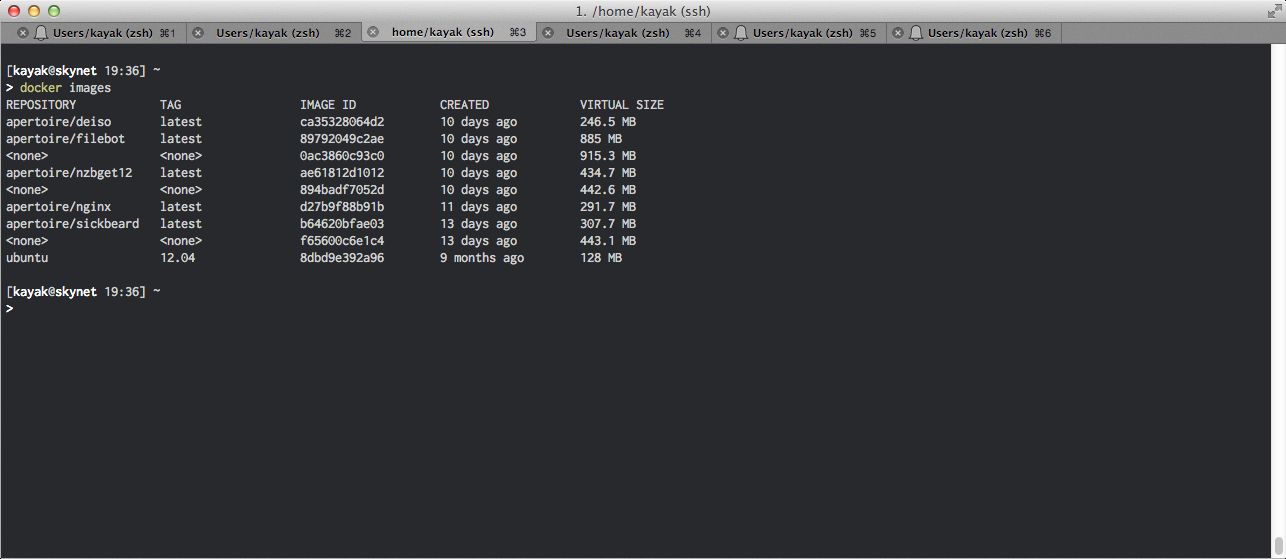The image size is (1286, 559).
Task: Click '11 days ago' in the nginx row
Action: 478,207
